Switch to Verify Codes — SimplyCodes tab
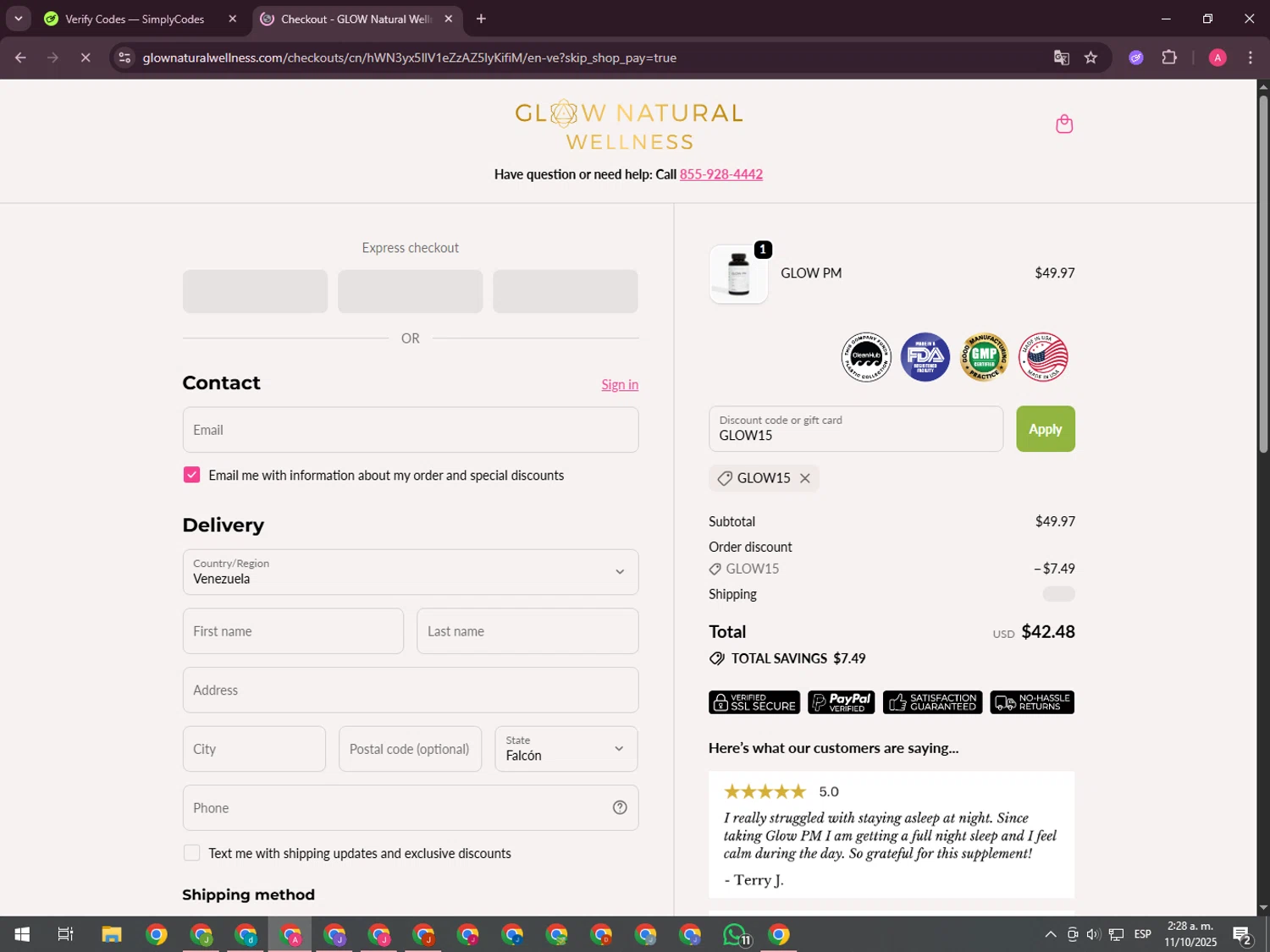Screen dimensions: 1270x952 coord(135,19)
